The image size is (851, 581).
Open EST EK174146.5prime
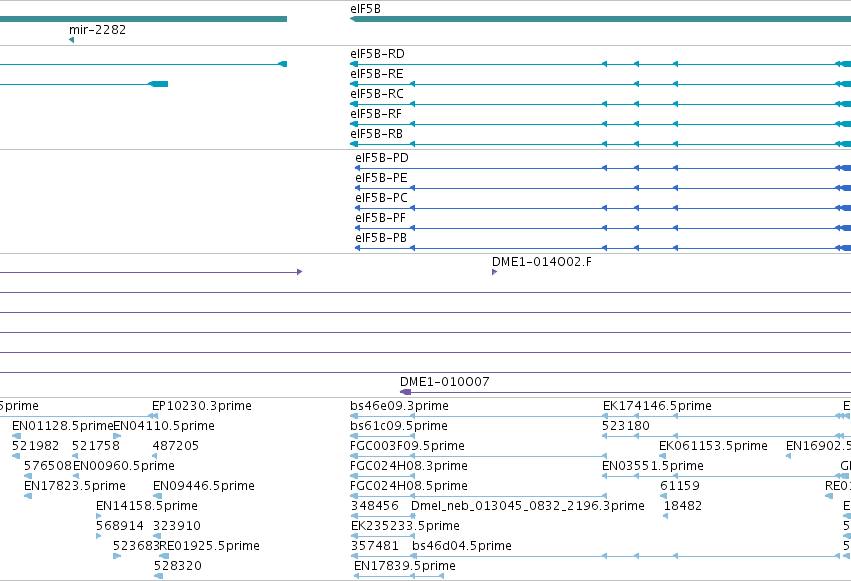[x=657, y=406]
